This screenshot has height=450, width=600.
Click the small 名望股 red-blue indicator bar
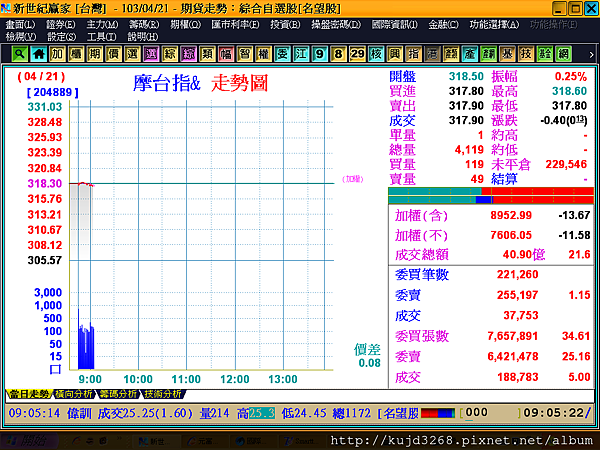438,413
